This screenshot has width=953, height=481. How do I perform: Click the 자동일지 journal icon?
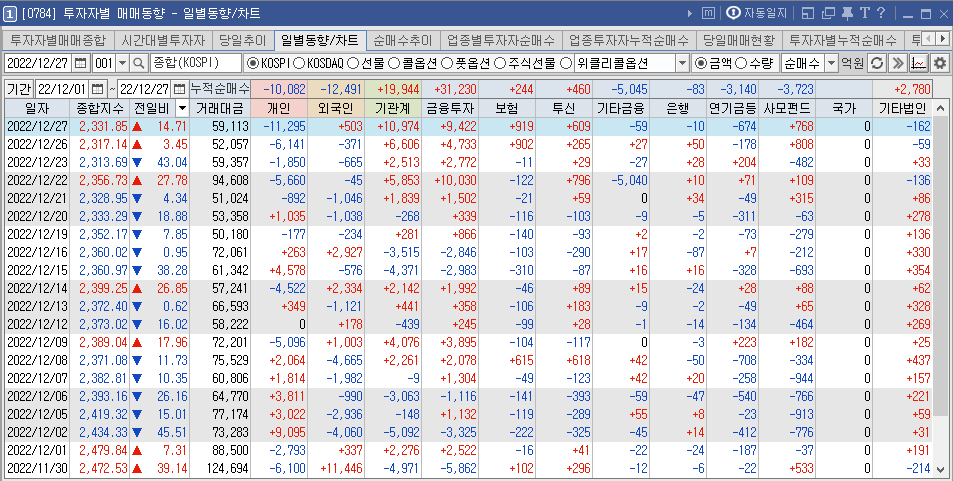click(757, 13)
